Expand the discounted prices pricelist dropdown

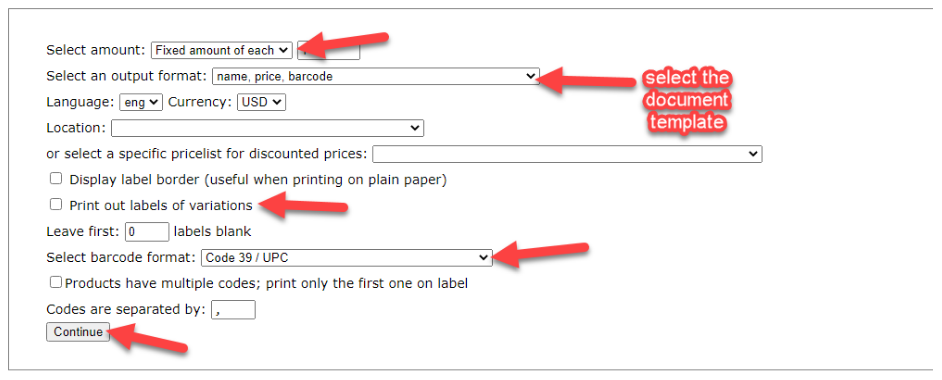[x=567, y=154]
